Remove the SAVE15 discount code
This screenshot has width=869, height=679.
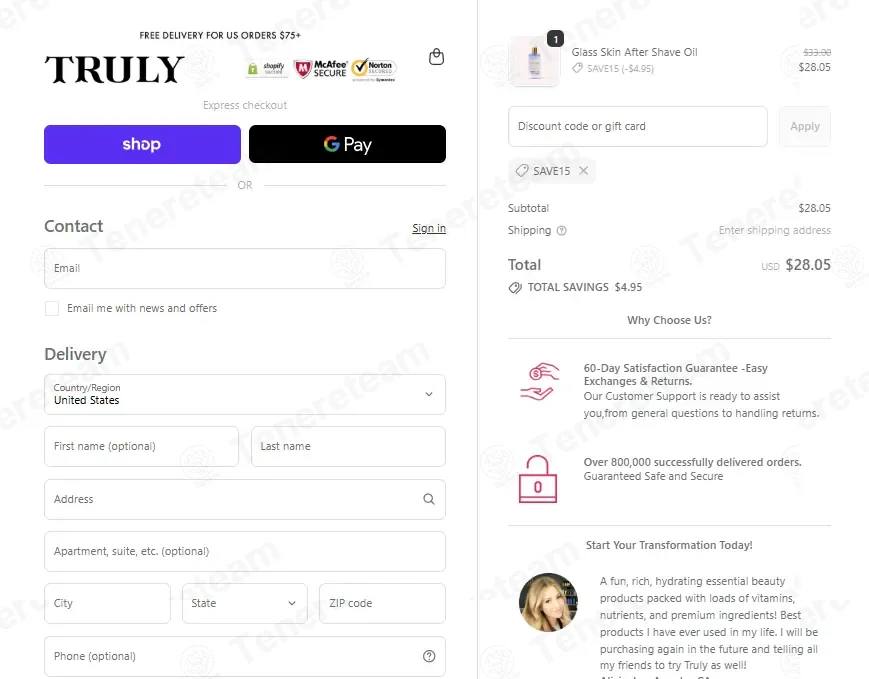pyautogui.click(x=584, y=171)
